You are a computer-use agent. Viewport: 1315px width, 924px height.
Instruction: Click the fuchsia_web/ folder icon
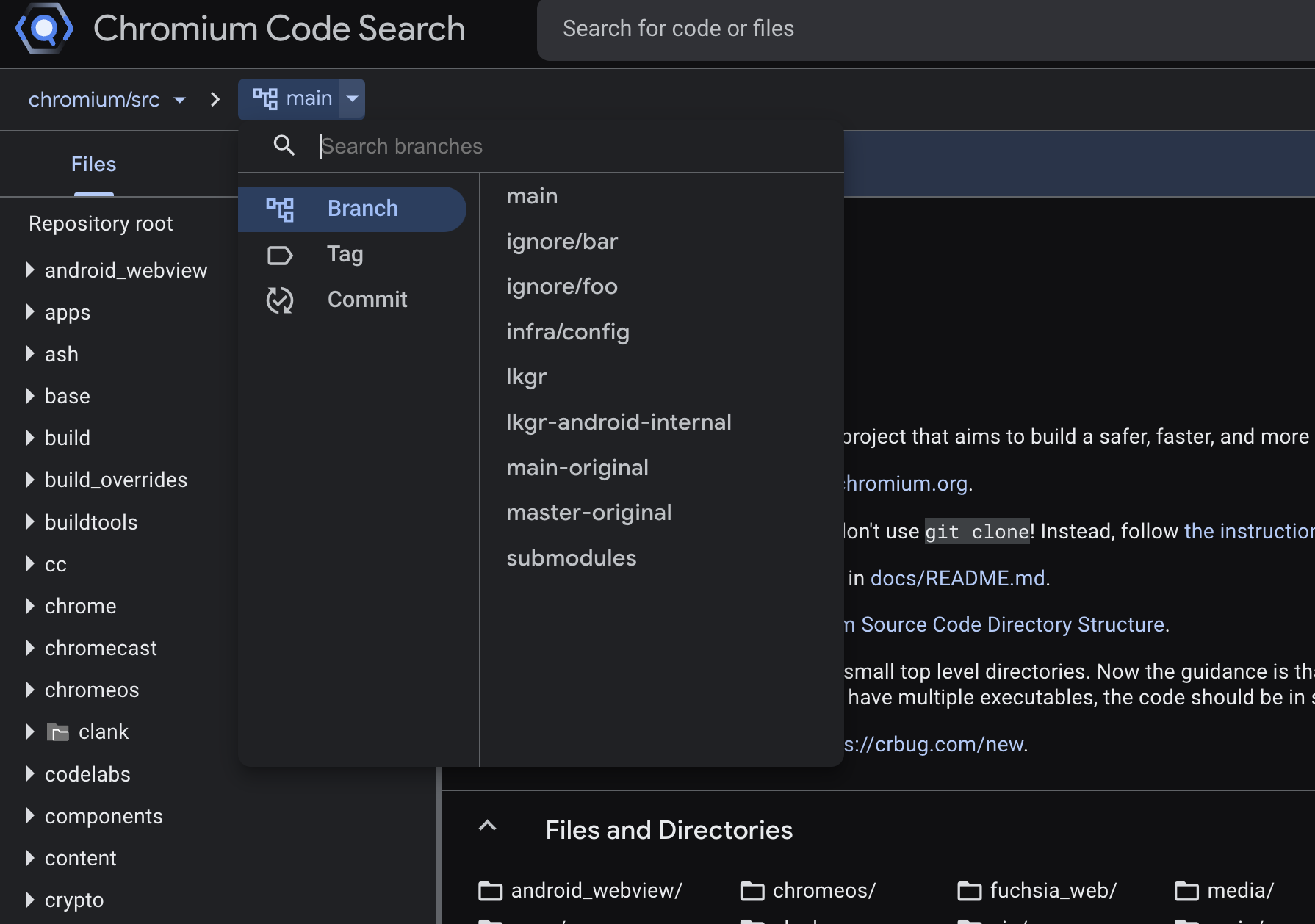click(970, 891)
